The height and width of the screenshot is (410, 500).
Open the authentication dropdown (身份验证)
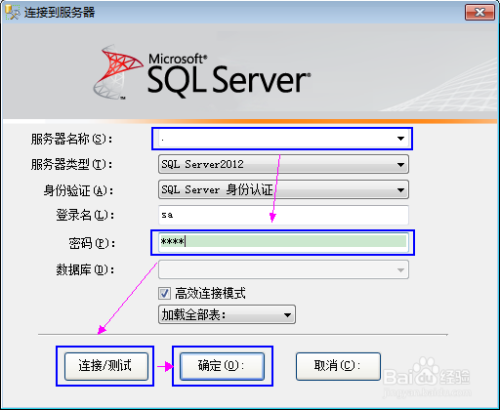[283, 190]
